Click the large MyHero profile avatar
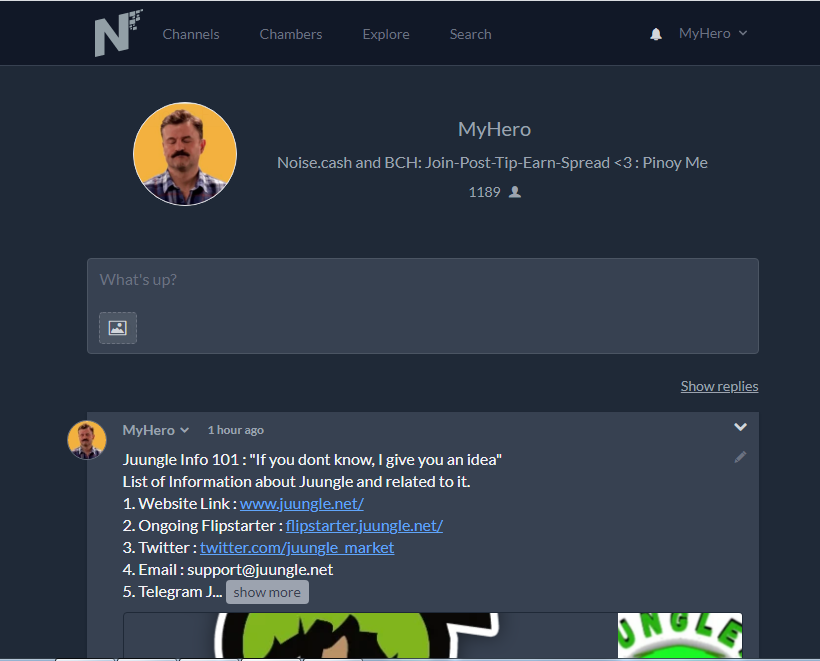The height and width of the screenshot is (661, 820). click(185, 154)
